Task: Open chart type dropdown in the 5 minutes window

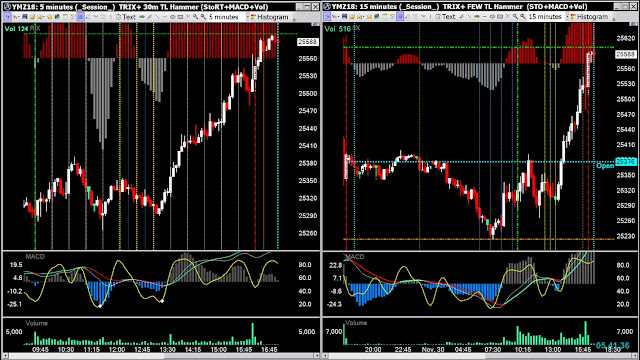Action: pyautogui.click(x=16, y=17)
